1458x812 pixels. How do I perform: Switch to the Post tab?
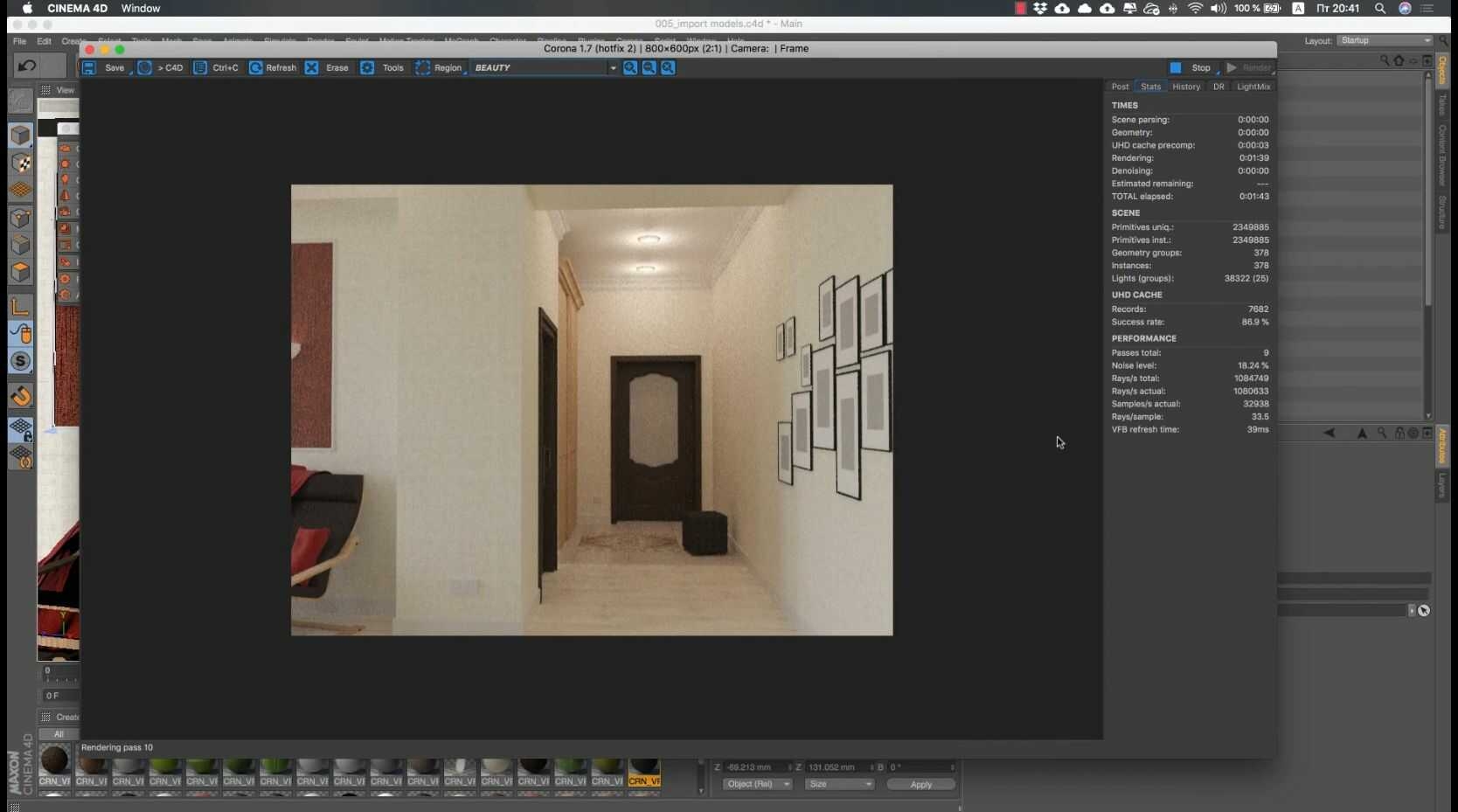coord(1120,87)
